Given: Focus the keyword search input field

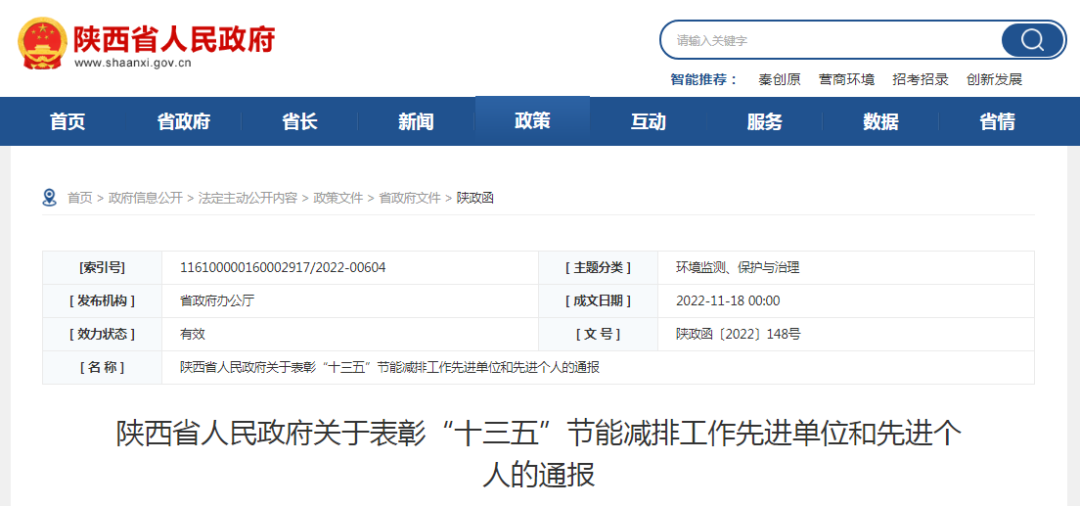Looking at the screenshot, I should click(830, 41).
